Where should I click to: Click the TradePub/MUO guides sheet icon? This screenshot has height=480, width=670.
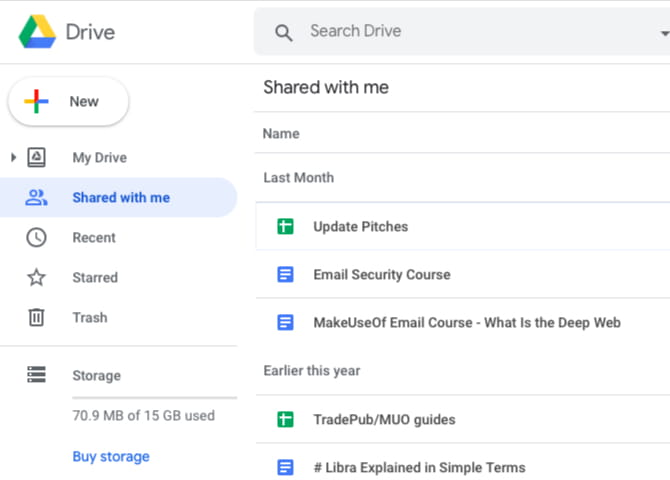285,420
